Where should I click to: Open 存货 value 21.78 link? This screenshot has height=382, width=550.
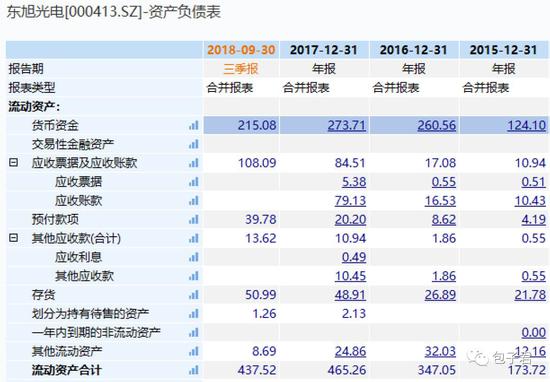click(x=530, y=295)
